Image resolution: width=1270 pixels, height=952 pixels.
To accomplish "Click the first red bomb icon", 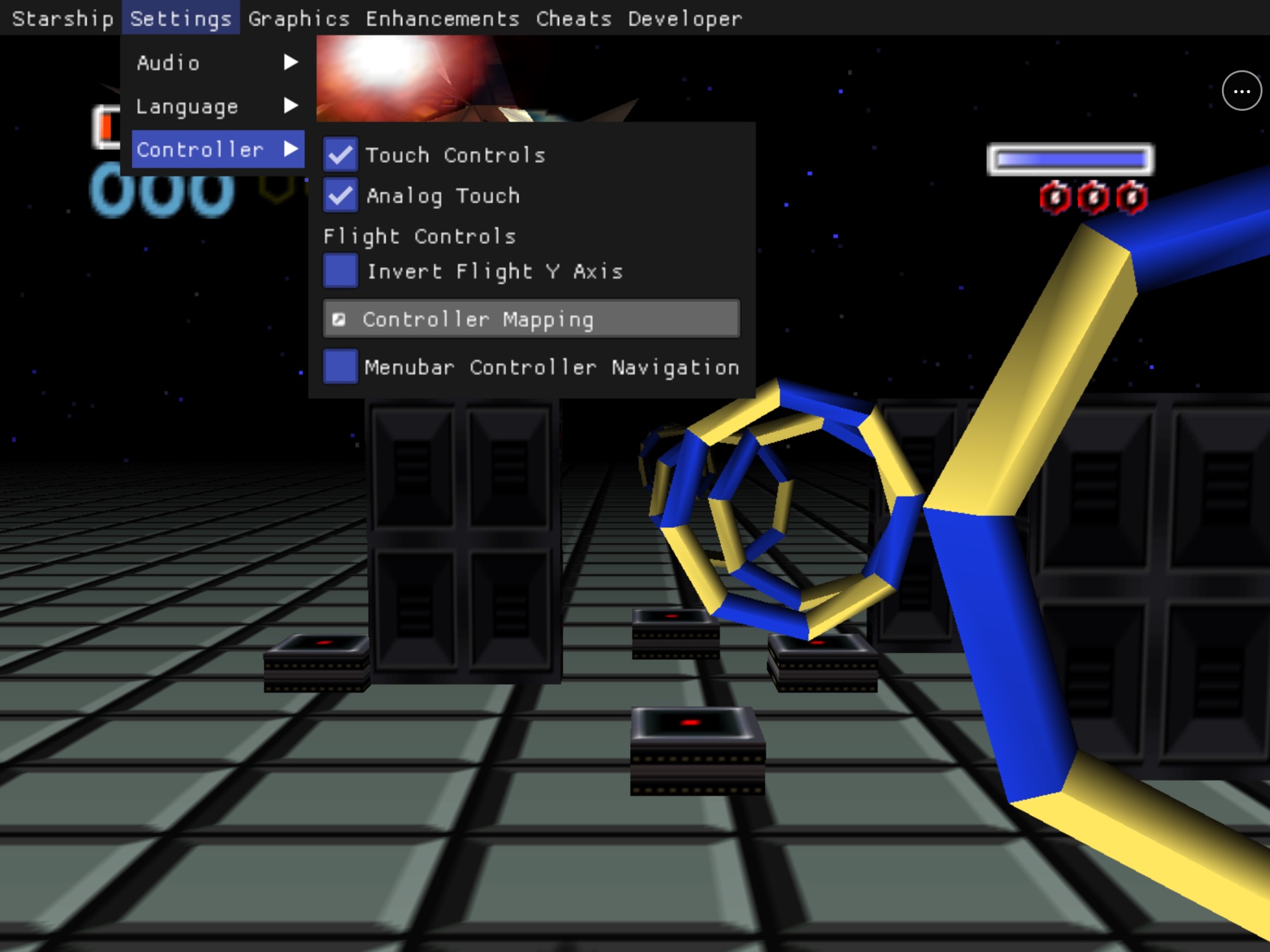I will point(1055,198).
